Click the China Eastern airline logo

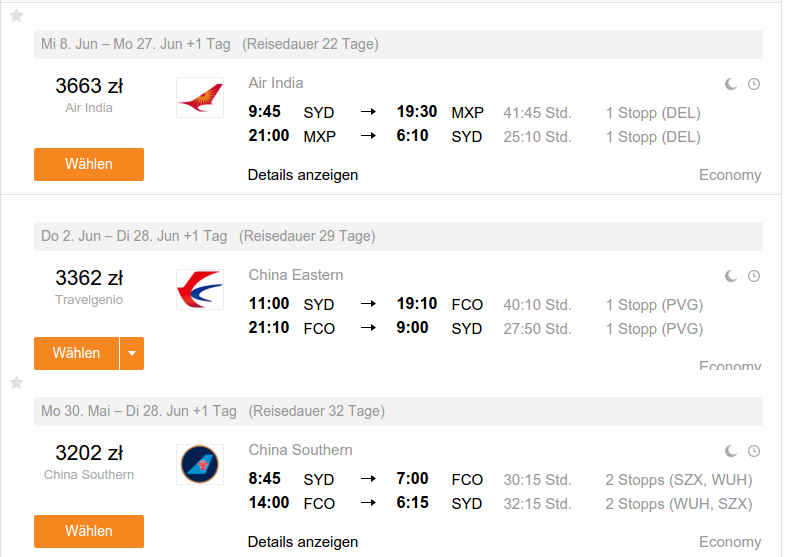[x=200, y=289]
